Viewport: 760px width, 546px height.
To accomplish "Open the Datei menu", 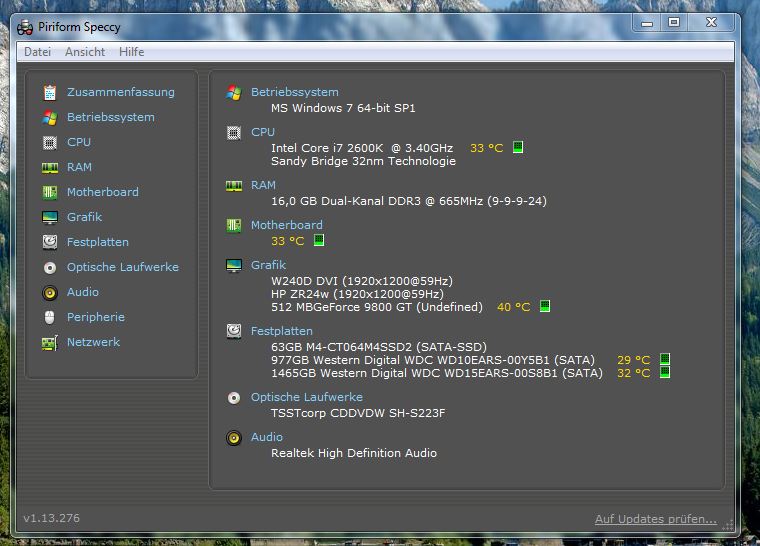I will [x=37, y=52].
